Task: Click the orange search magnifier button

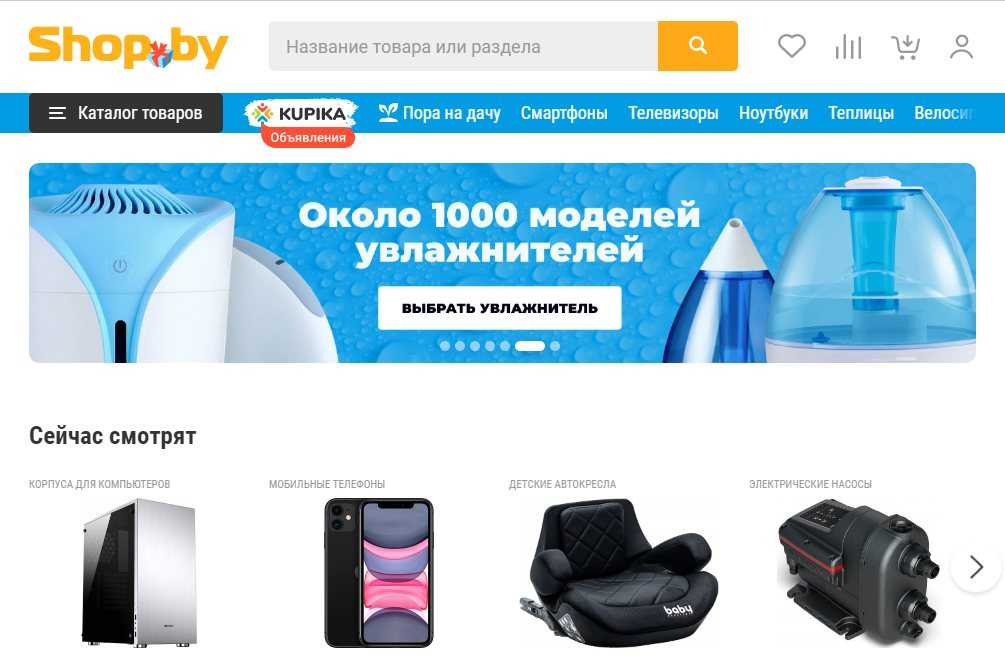Action: [697, 46]
